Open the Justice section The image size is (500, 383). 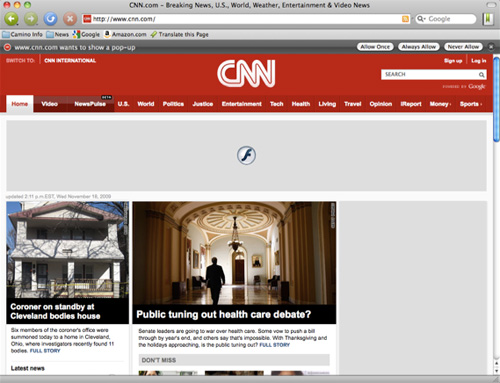[203, 104]
